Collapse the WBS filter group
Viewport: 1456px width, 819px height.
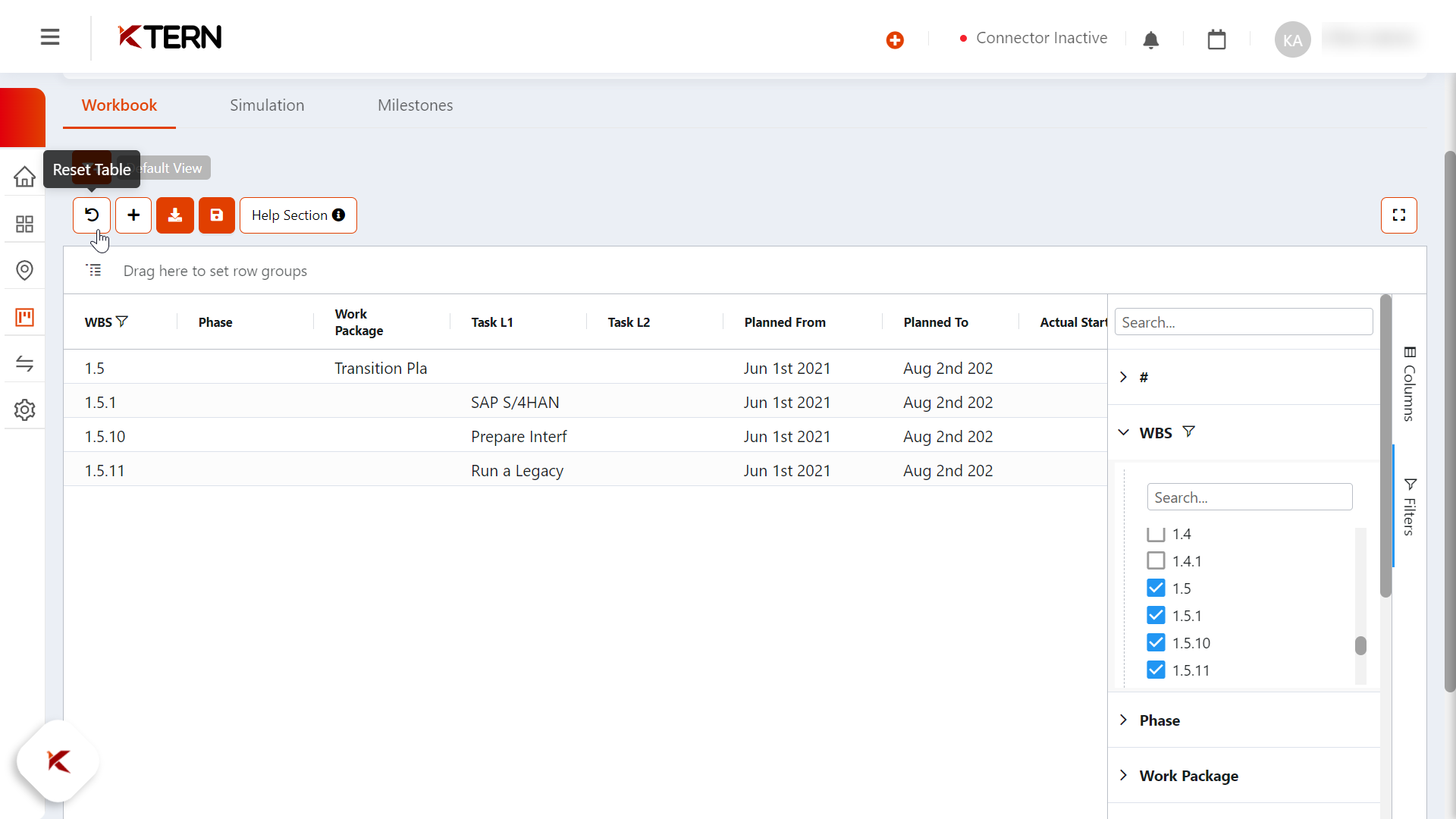1124,432
